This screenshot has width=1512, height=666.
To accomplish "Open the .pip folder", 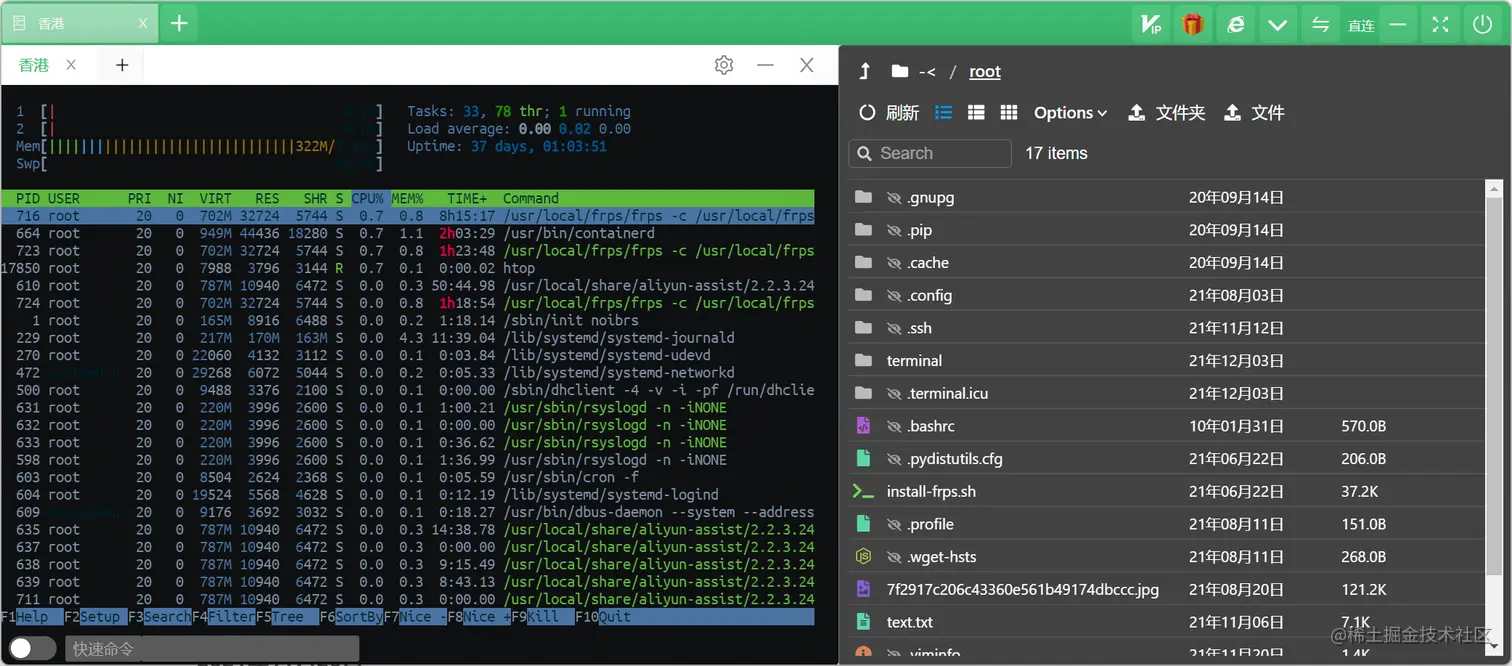I will click(1166, 230).
